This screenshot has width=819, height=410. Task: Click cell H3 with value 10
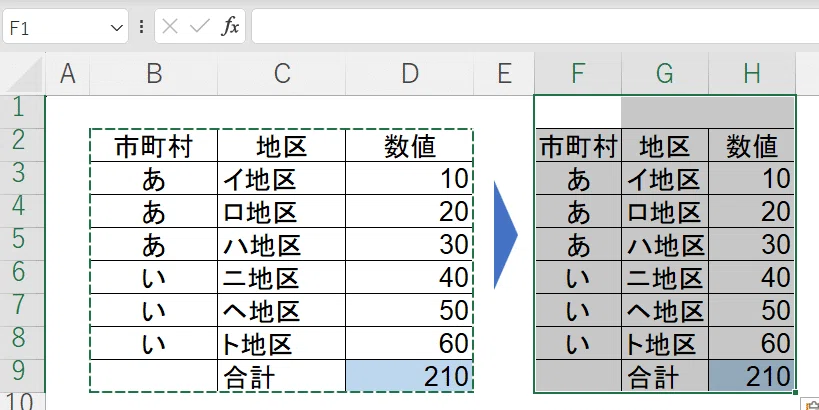[752, 178]
